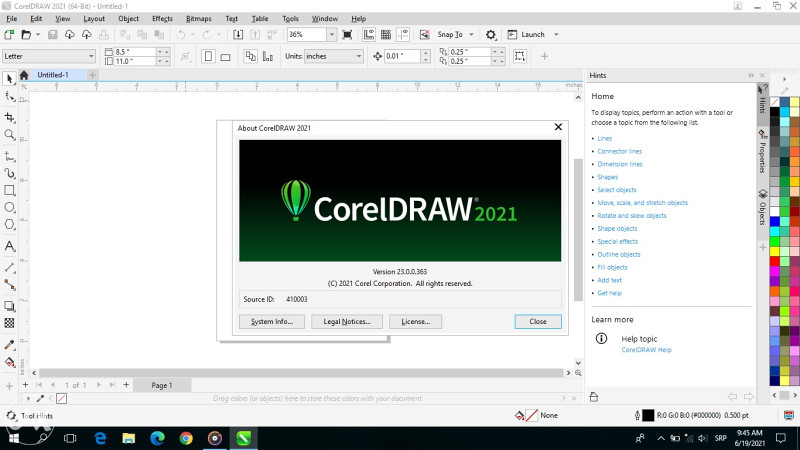Open the Connector lines hint link
This screenshot has height=450, width=800.
point(619,151)
